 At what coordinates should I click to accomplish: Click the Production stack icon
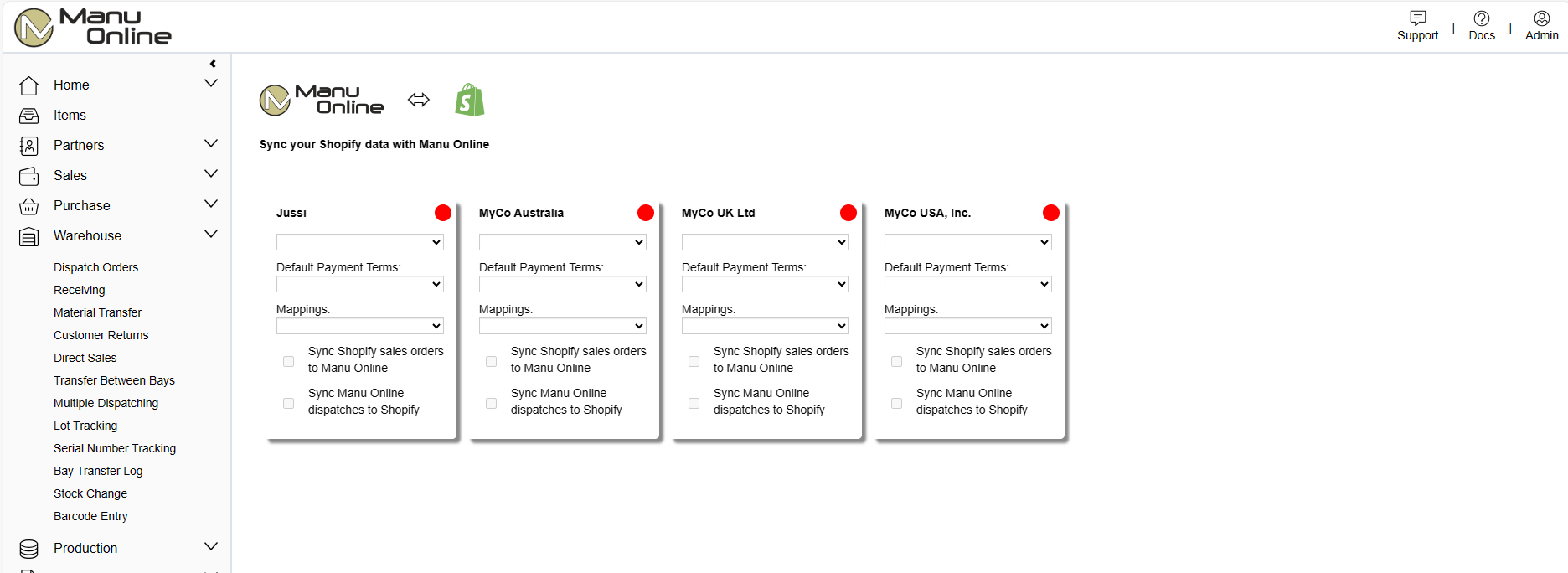(29, 549)
